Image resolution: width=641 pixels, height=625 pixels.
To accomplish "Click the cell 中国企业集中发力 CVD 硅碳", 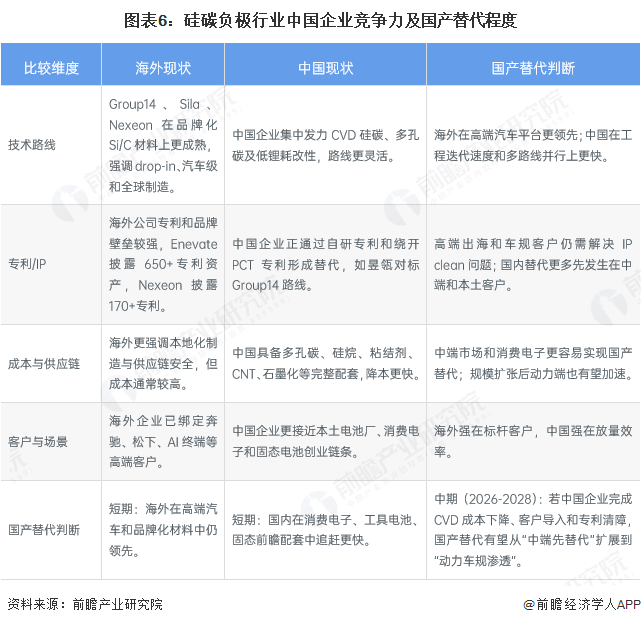I will tap(325, 145).
